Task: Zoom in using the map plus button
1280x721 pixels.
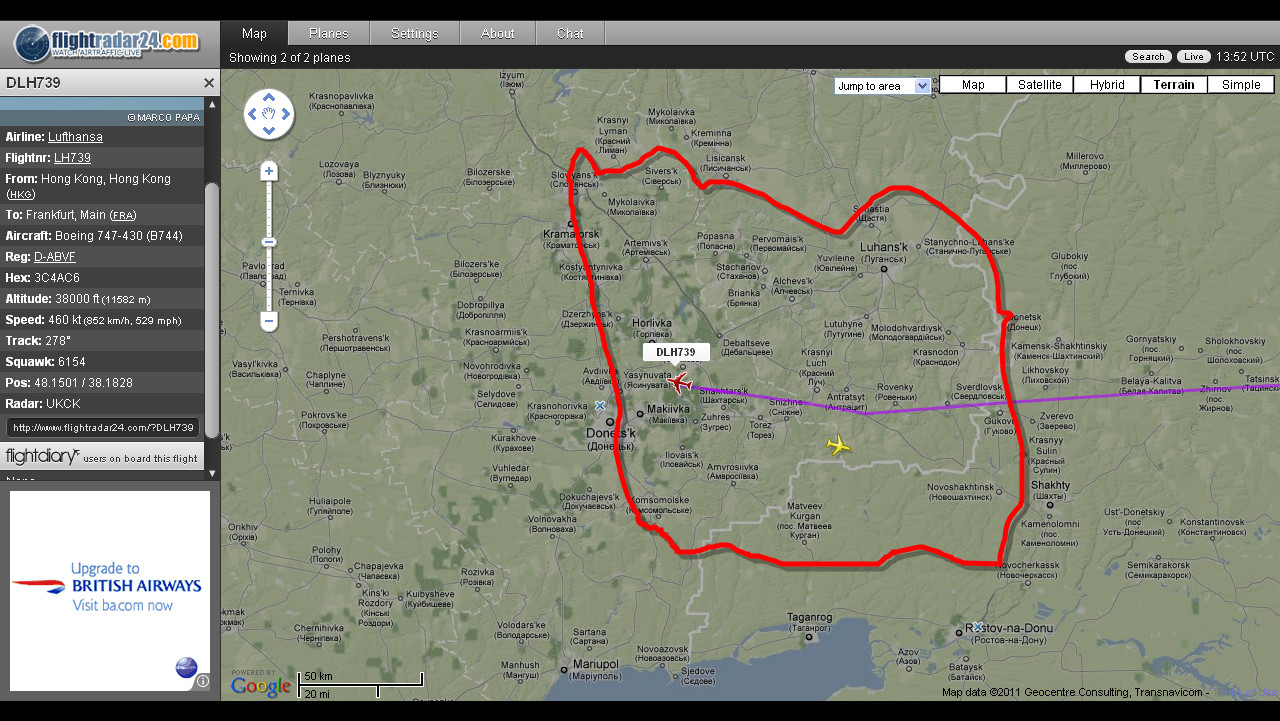Action: pyautogui.click(x=269, y=172)
